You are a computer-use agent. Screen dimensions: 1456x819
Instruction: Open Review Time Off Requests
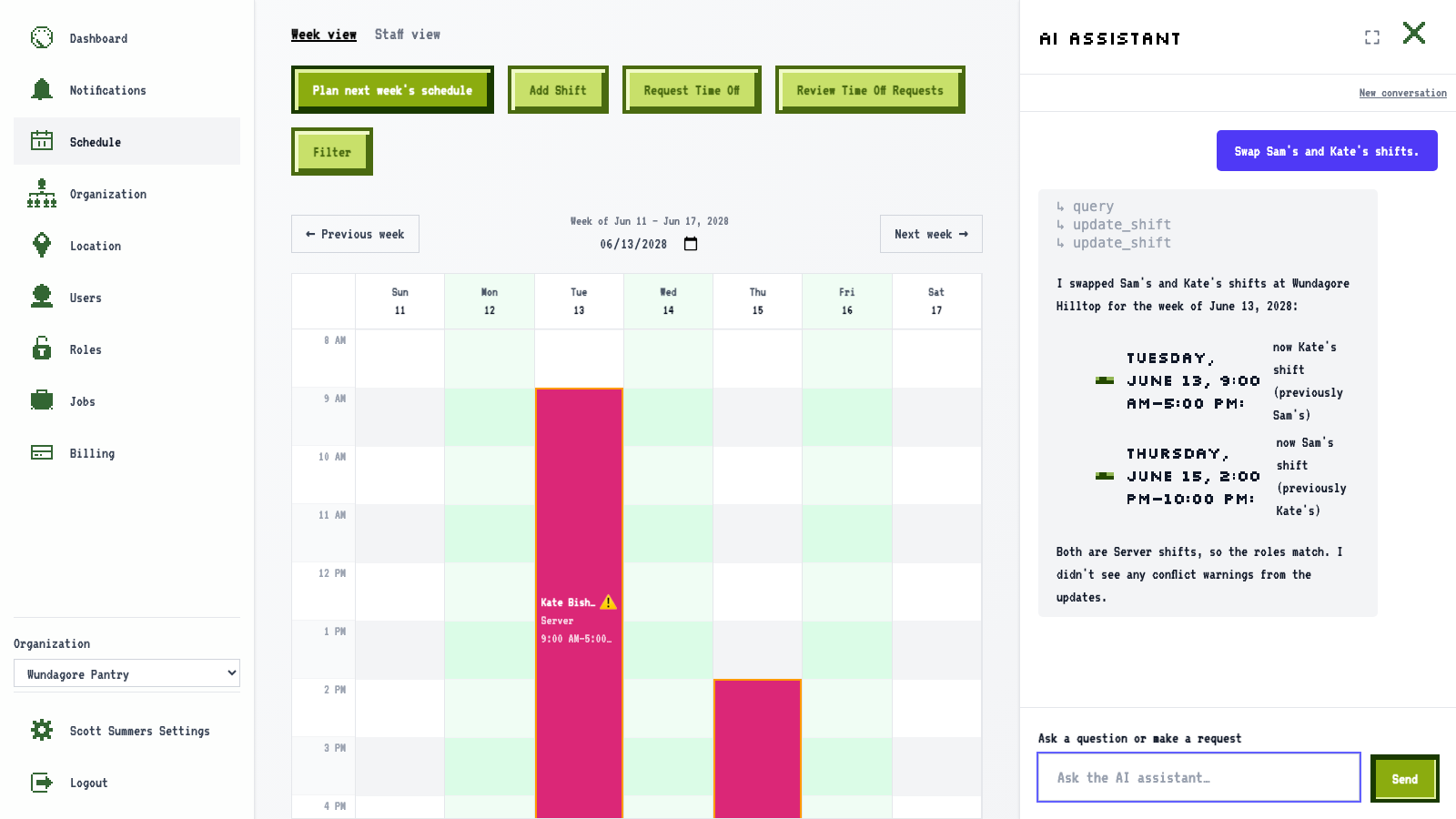click(x=870, y=90)
